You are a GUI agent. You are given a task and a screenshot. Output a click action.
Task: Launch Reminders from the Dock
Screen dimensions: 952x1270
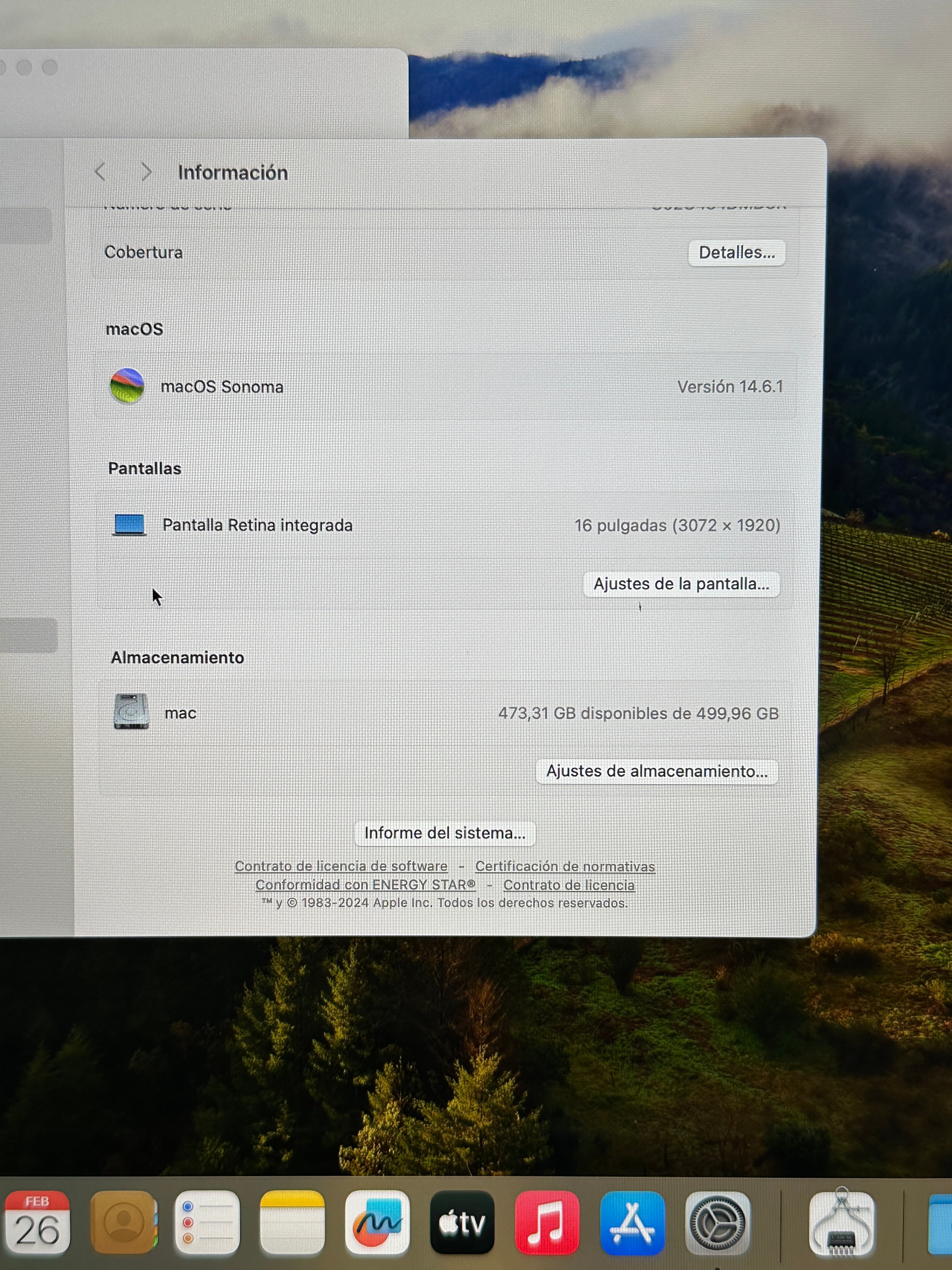click(208, 1222)
